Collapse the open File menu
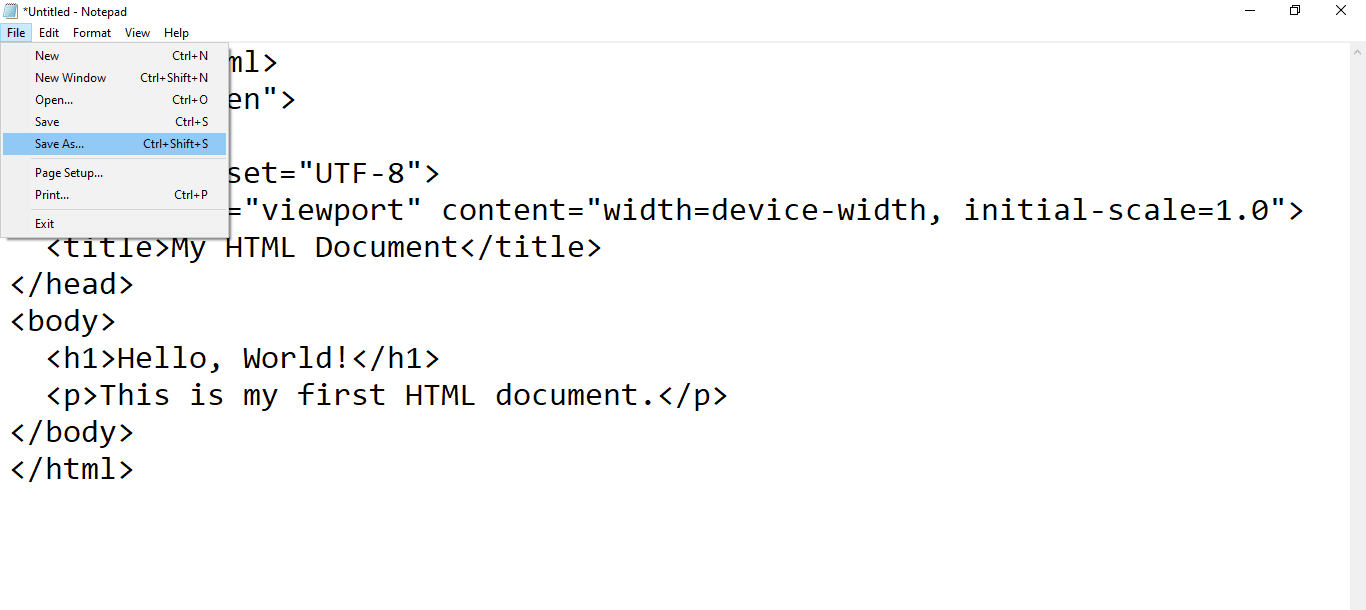Image resolution: width=1366 pixels, height=610 pixels. [x=16, y=33]
